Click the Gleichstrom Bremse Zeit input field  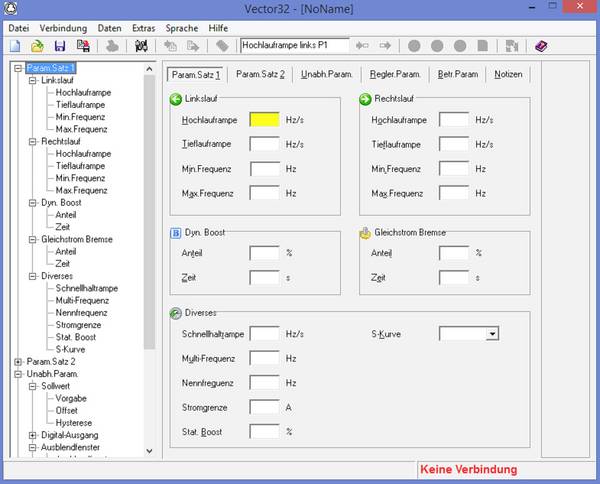[454, 277]
